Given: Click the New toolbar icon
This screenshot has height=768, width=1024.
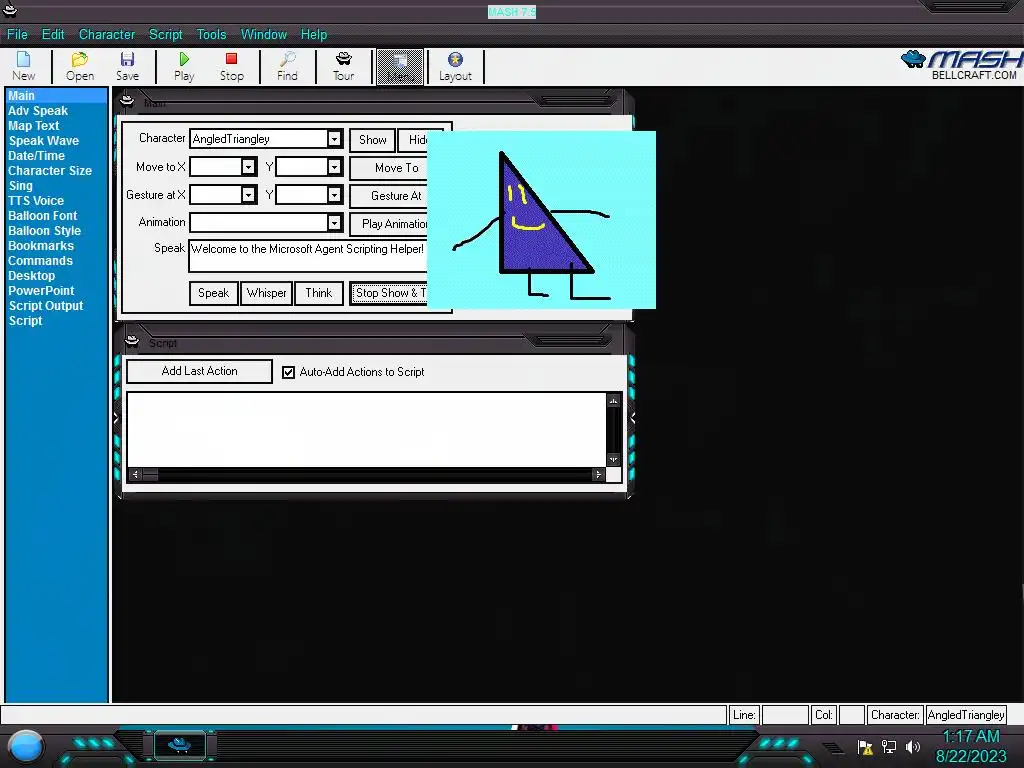Looking at the screenshot, I should point(24,67).
